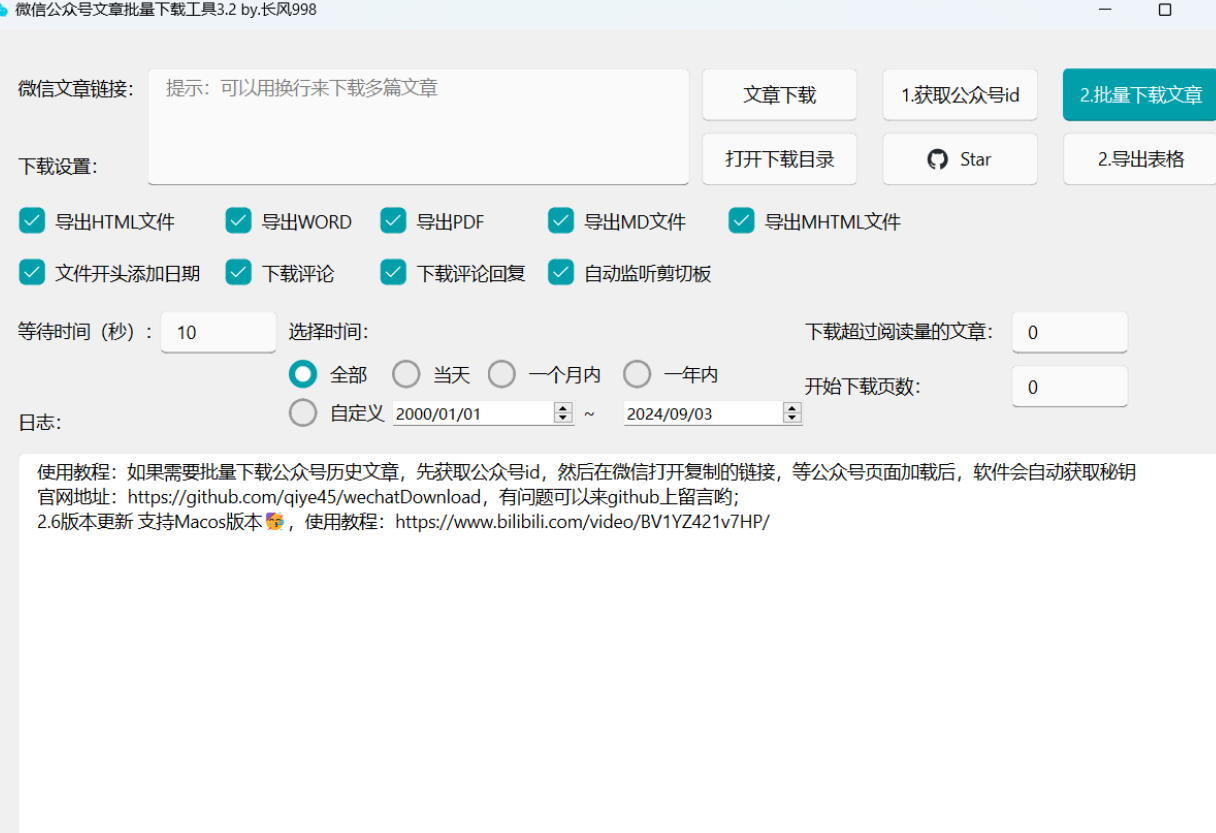The height and width of the screenshot is (833, 1216).
Task: Decrease end date 2024/09/03 with down arrow
Action: [x=792, y=418]
